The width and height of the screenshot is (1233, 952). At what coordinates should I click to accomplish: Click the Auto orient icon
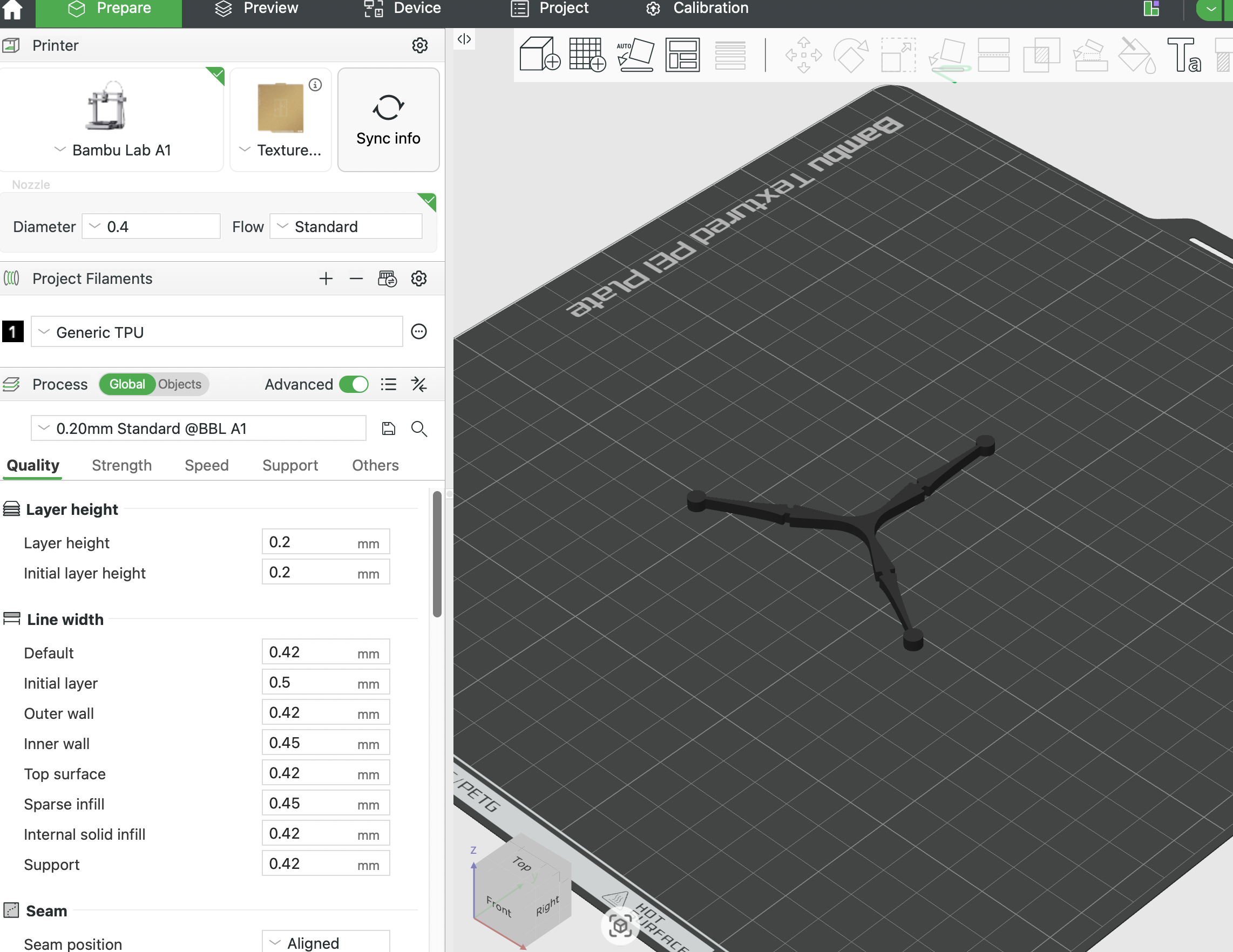pos(635,55)
